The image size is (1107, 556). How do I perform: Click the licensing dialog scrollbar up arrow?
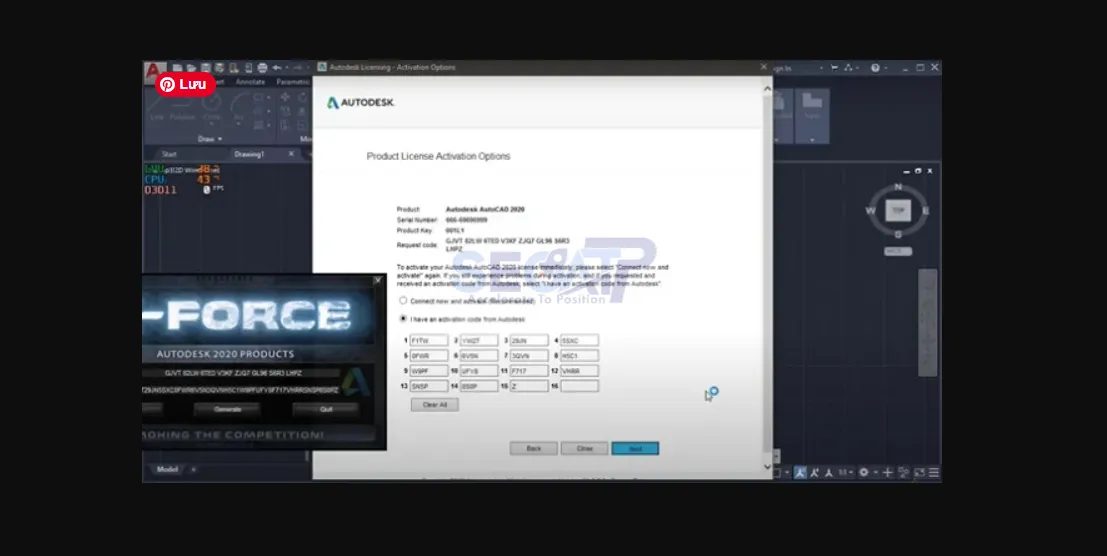pyautogui.click(x=767, y=89)
